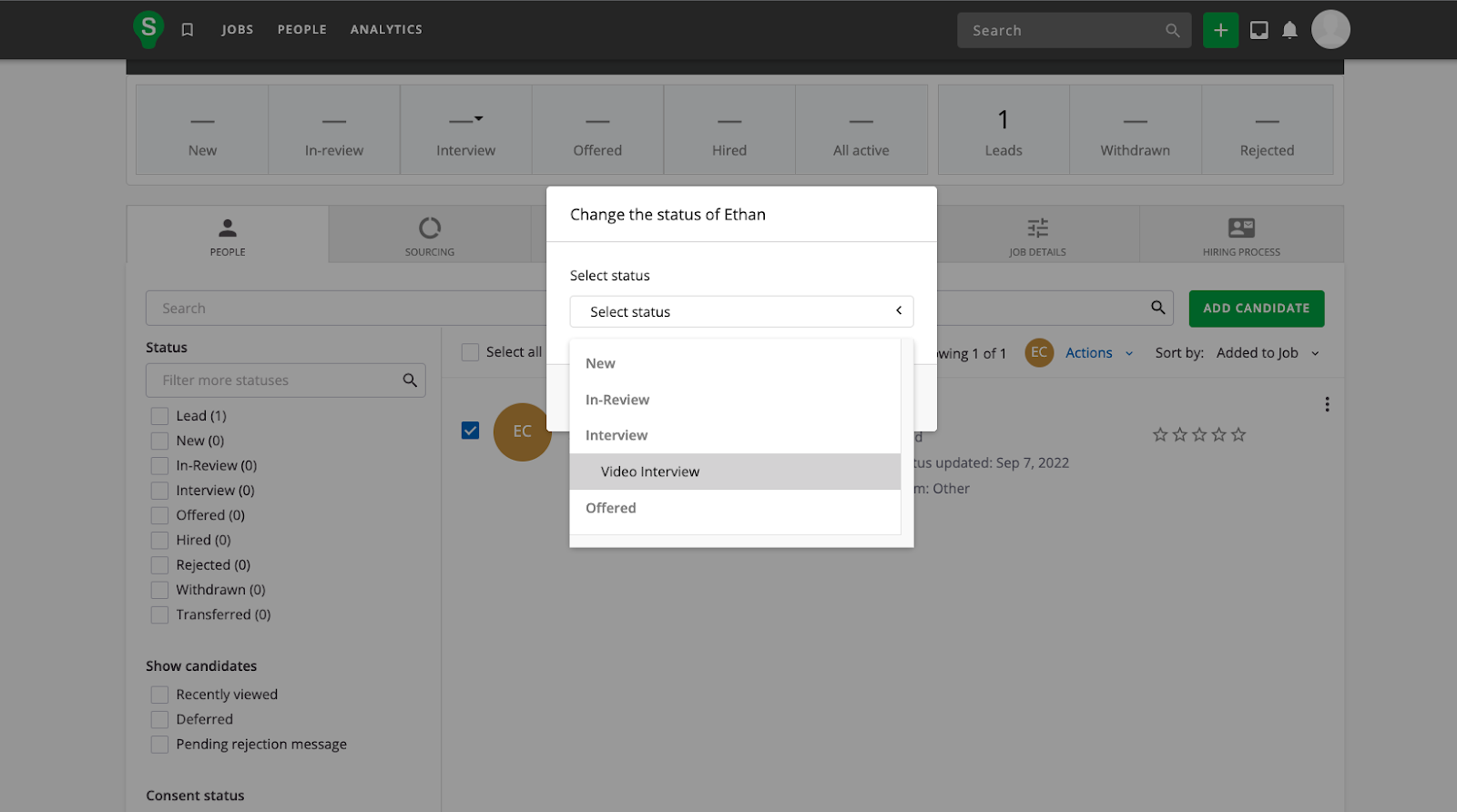Uncheck the Ethan candidate checkbox

(470, 431)
